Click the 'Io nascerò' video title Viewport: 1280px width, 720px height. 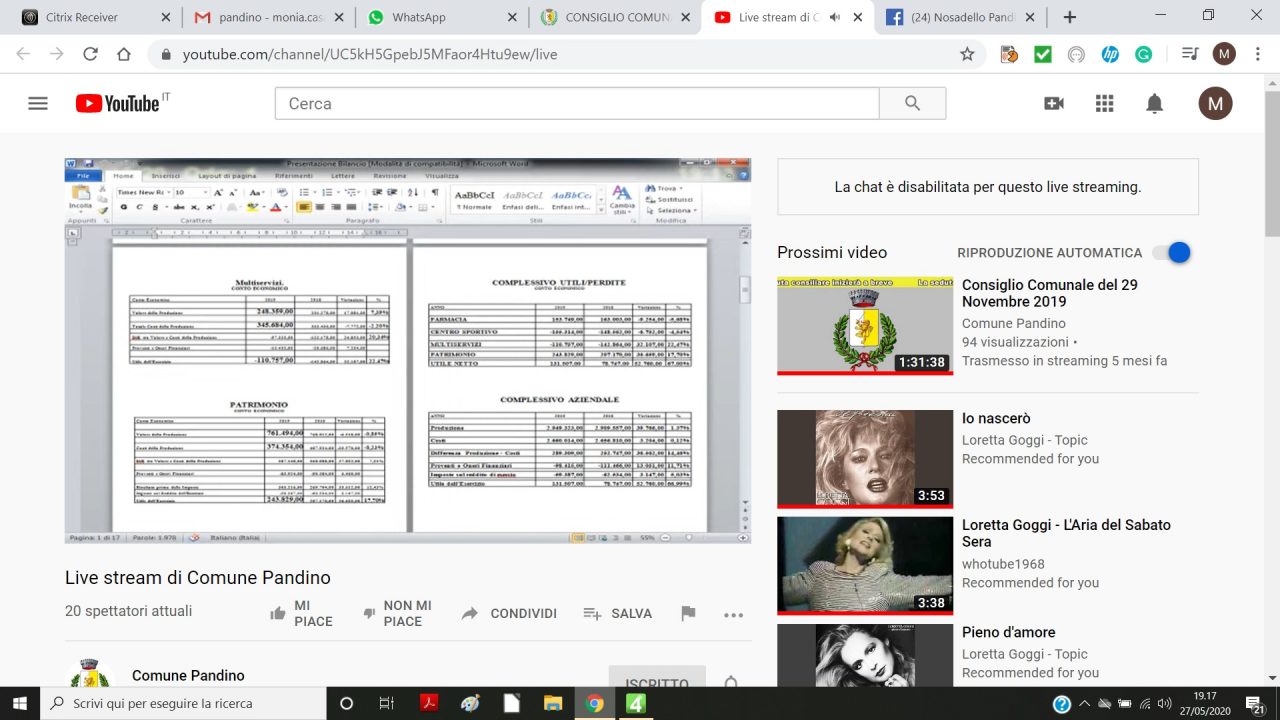996,418
